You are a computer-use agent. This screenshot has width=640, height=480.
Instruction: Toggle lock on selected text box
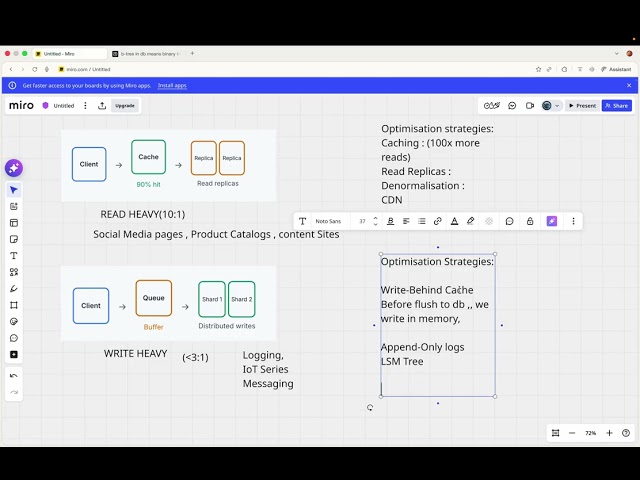[x=530, y=221]
